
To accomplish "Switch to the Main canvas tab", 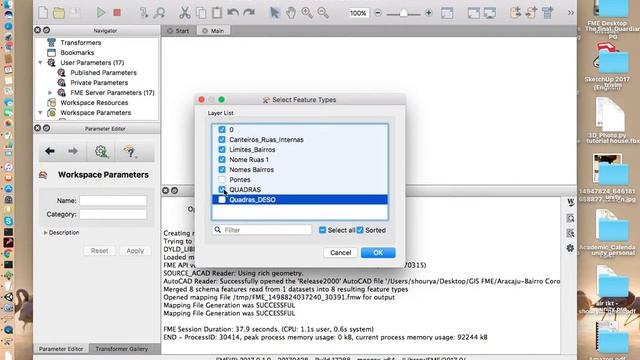I will tap(213, 31).
